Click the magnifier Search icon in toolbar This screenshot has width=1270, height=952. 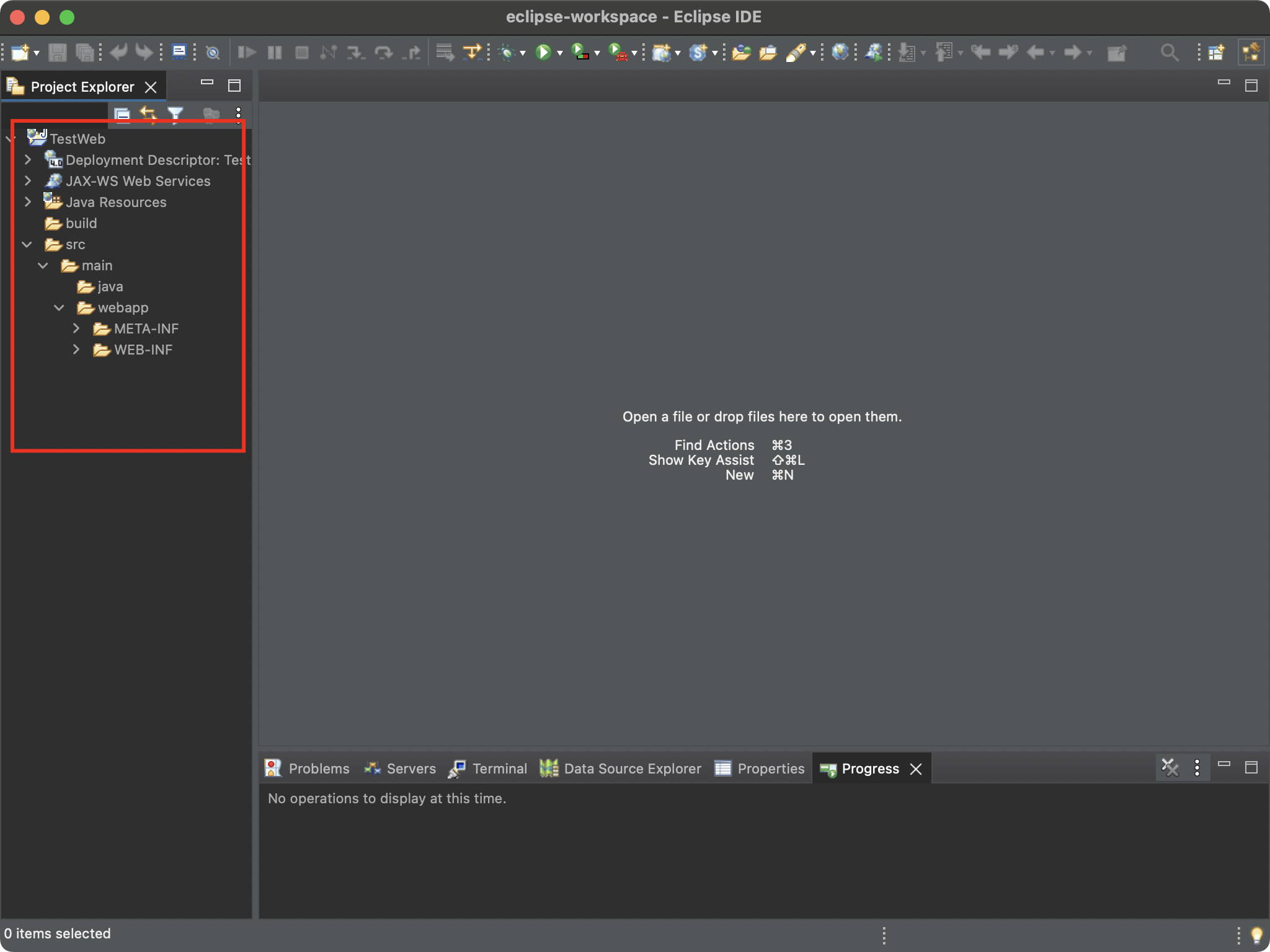(x=1169, y=53)
